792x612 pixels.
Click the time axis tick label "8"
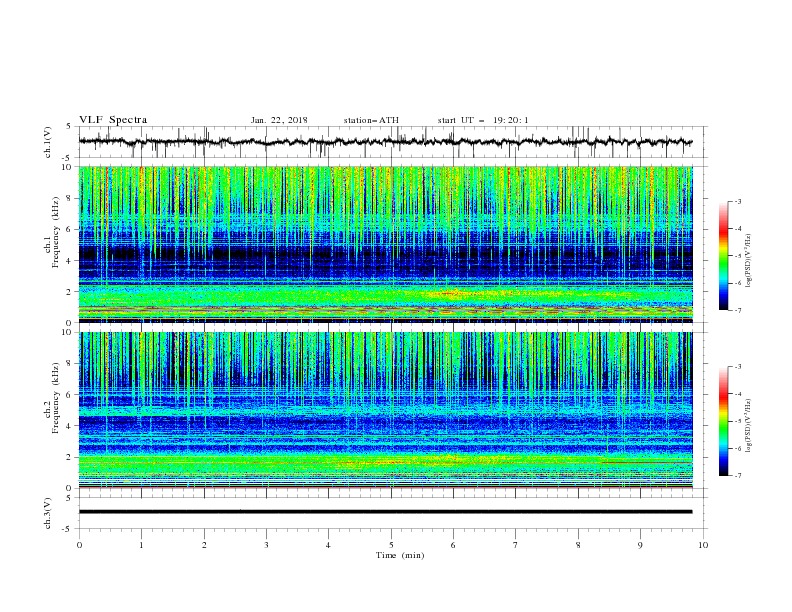pos(578,545)
